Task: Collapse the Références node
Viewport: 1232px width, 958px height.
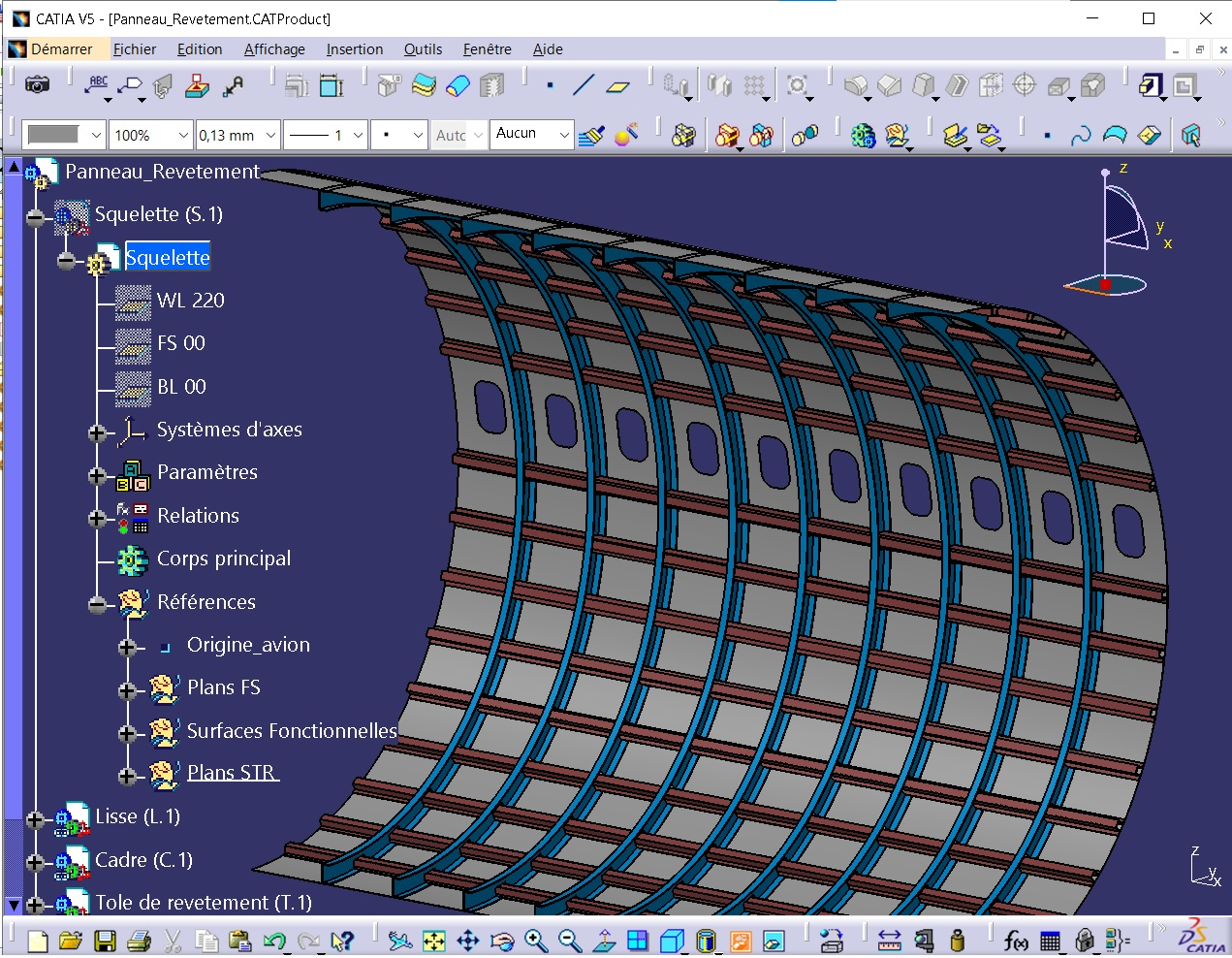Action: tap(97, 605)
